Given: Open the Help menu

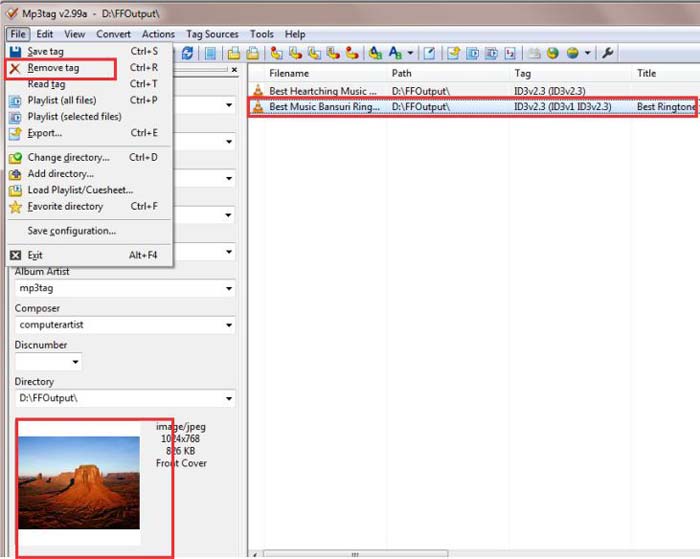Looking at the screenshot, I should (x=295, y=34).
